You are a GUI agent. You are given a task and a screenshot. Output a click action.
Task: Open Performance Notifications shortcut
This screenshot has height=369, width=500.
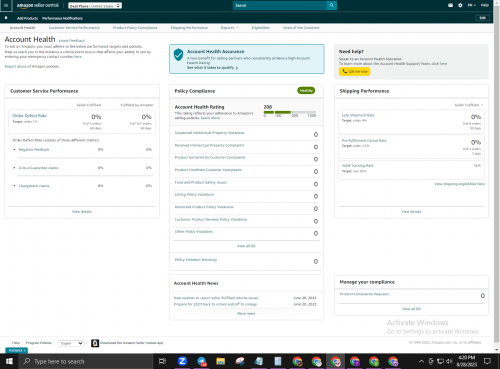(x=62, y=18)
